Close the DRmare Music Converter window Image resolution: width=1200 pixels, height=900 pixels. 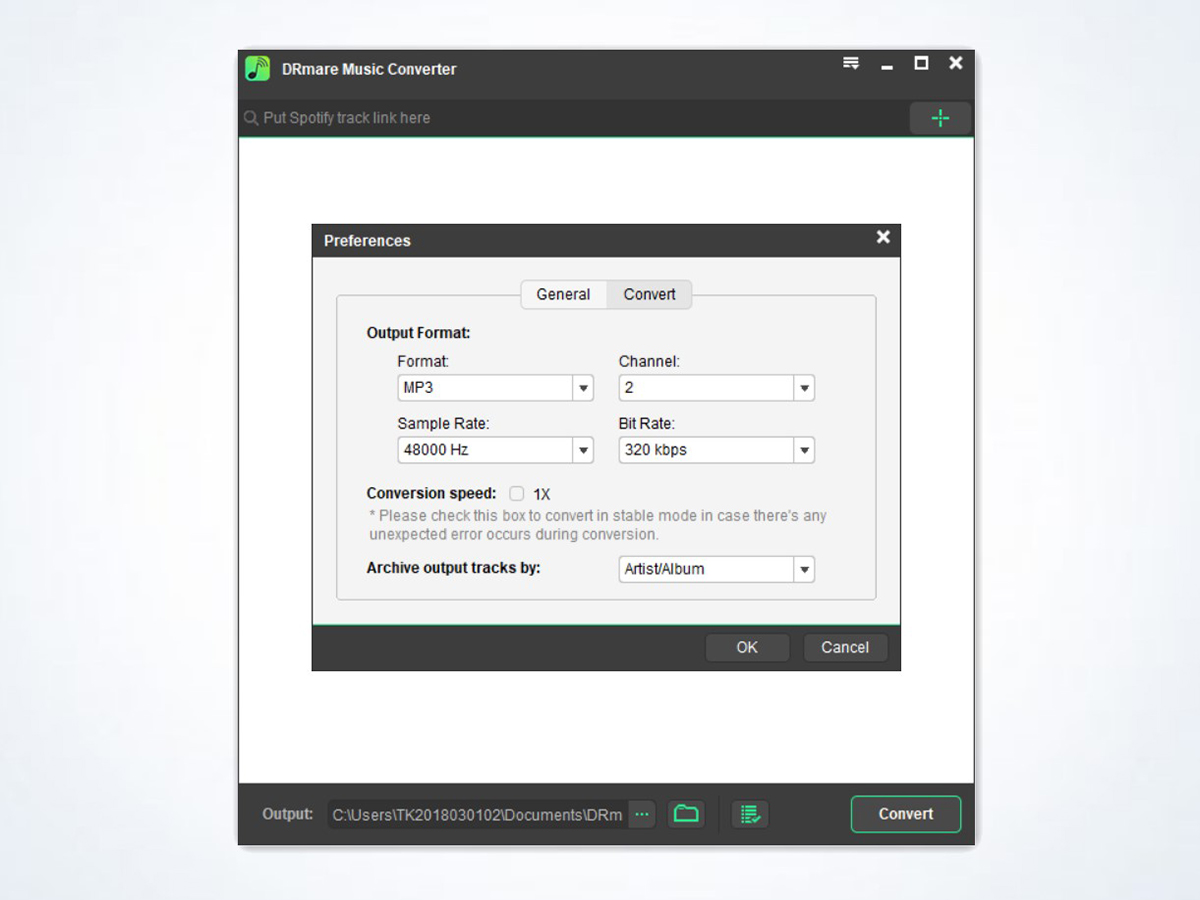[x=956, y=63]
